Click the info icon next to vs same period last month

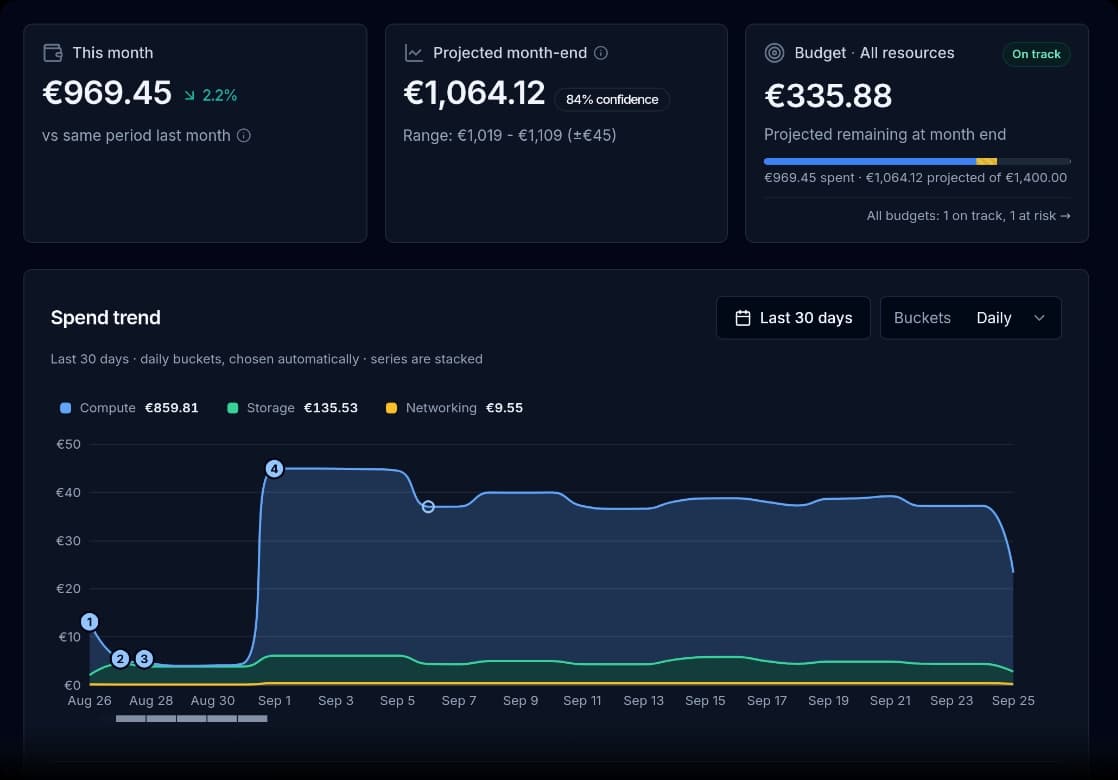[x=244, y=135]
